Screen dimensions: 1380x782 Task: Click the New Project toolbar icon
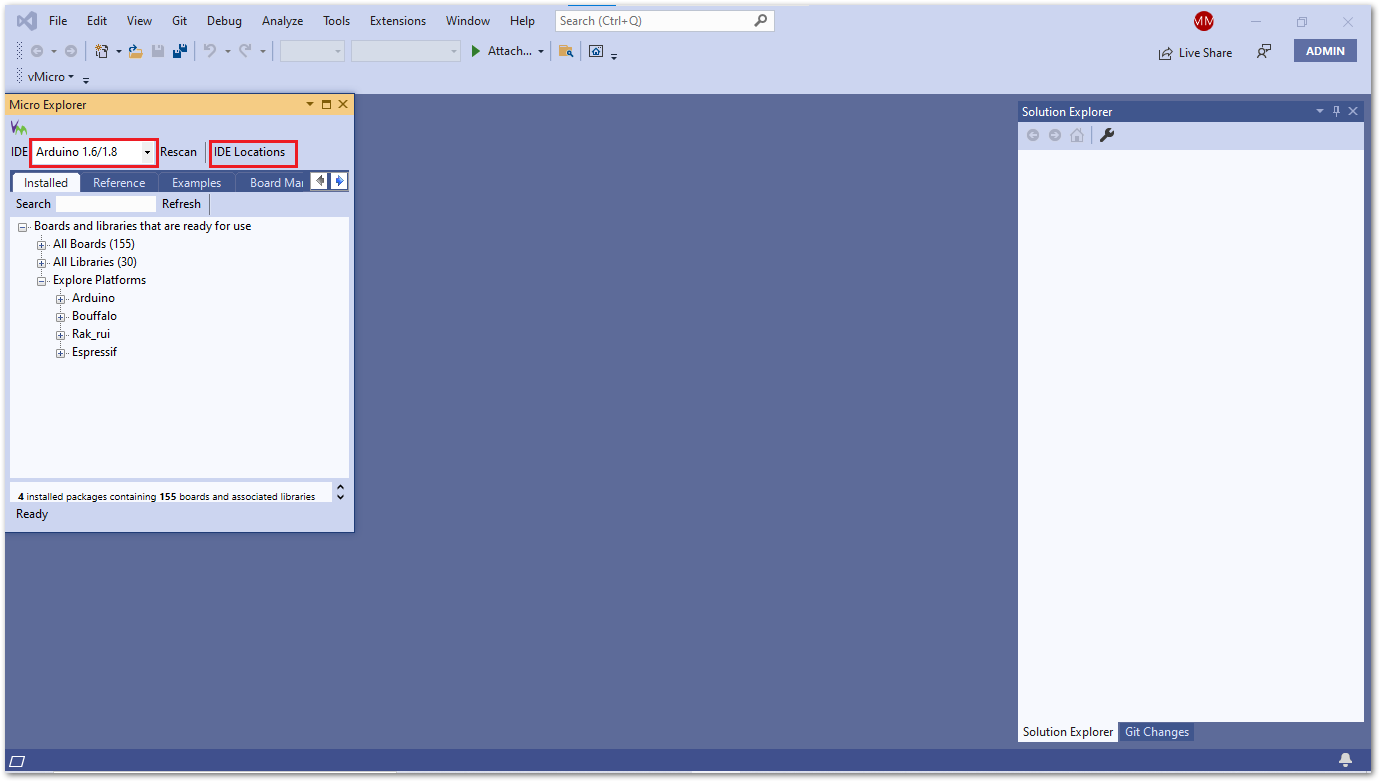coord(102,51)
